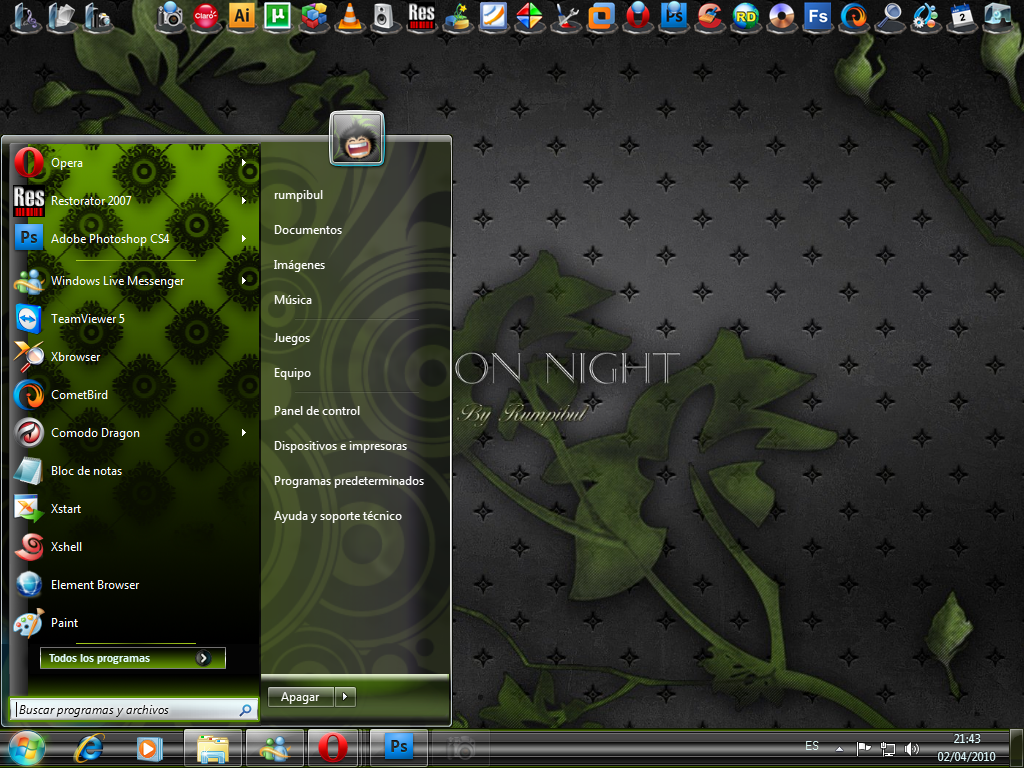
Task: Launch Xbrowser from Start menu
Action: [135, 357]
